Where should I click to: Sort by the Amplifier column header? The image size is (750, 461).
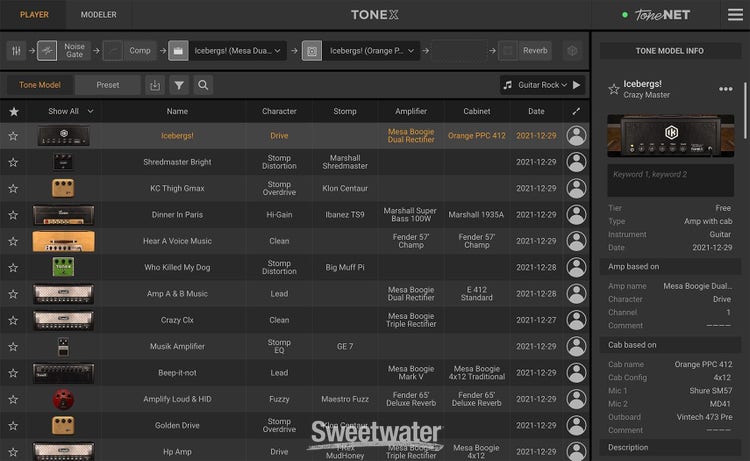point(411,111)
